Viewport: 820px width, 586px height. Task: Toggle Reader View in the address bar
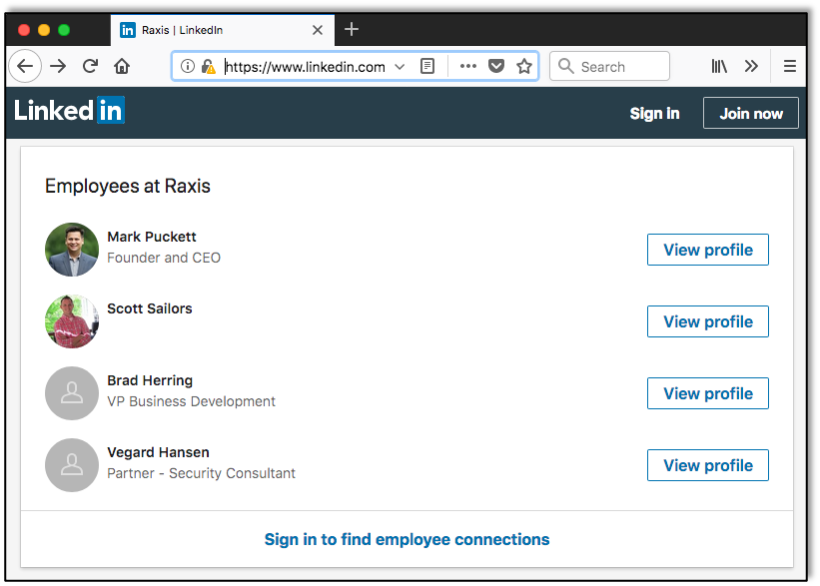[427, 66]
